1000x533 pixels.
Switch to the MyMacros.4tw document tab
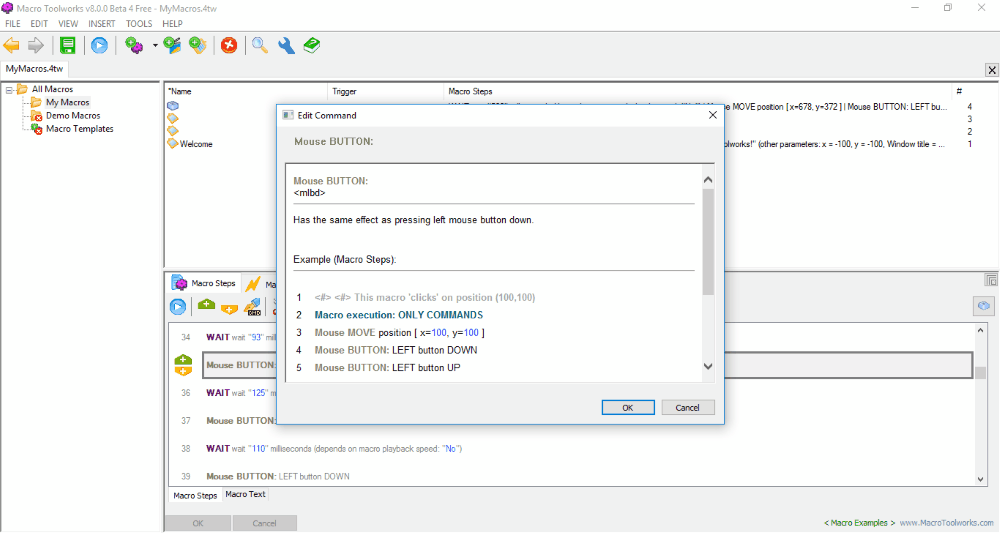click(x=34, y=69)
